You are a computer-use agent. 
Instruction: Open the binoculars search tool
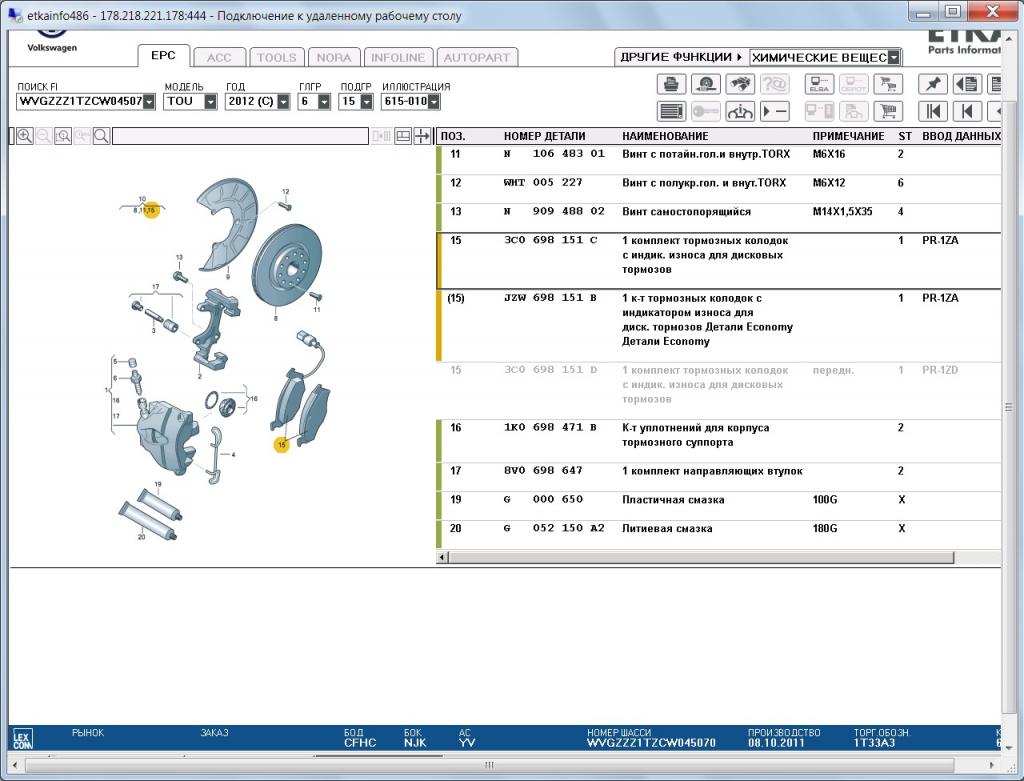739,84
